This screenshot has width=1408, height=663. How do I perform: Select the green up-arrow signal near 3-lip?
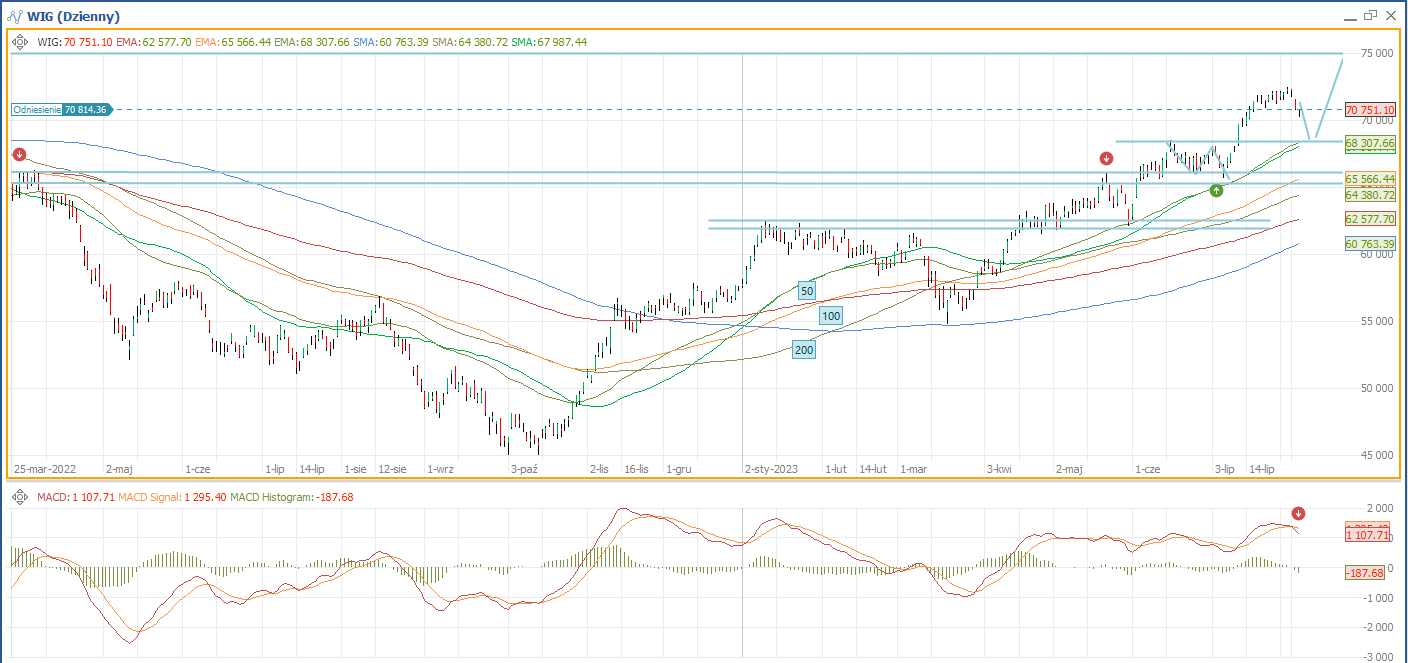coord(1216,190)
